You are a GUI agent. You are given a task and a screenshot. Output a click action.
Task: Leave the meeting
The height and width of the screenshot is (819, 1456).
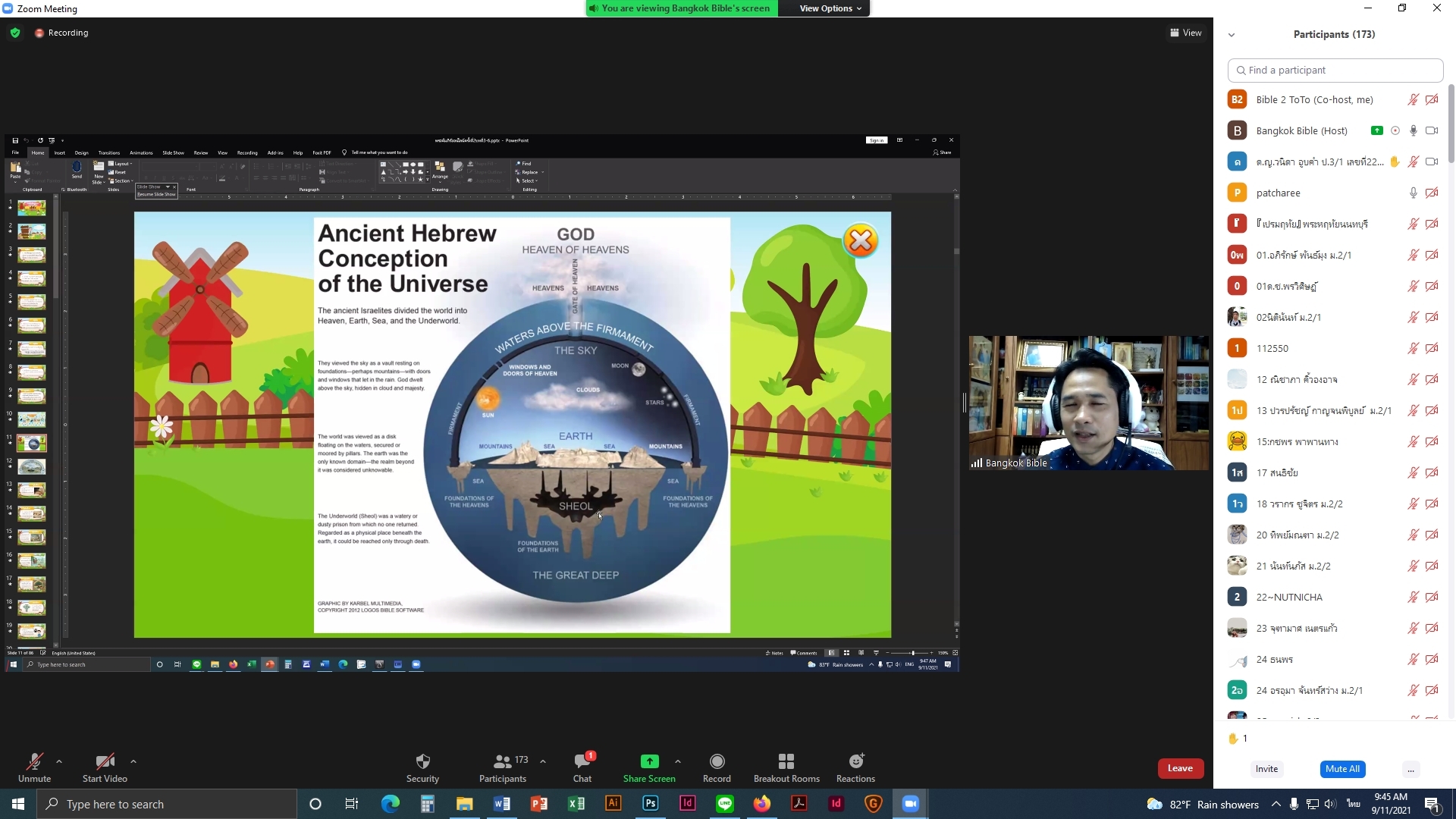pos(1180,768)
